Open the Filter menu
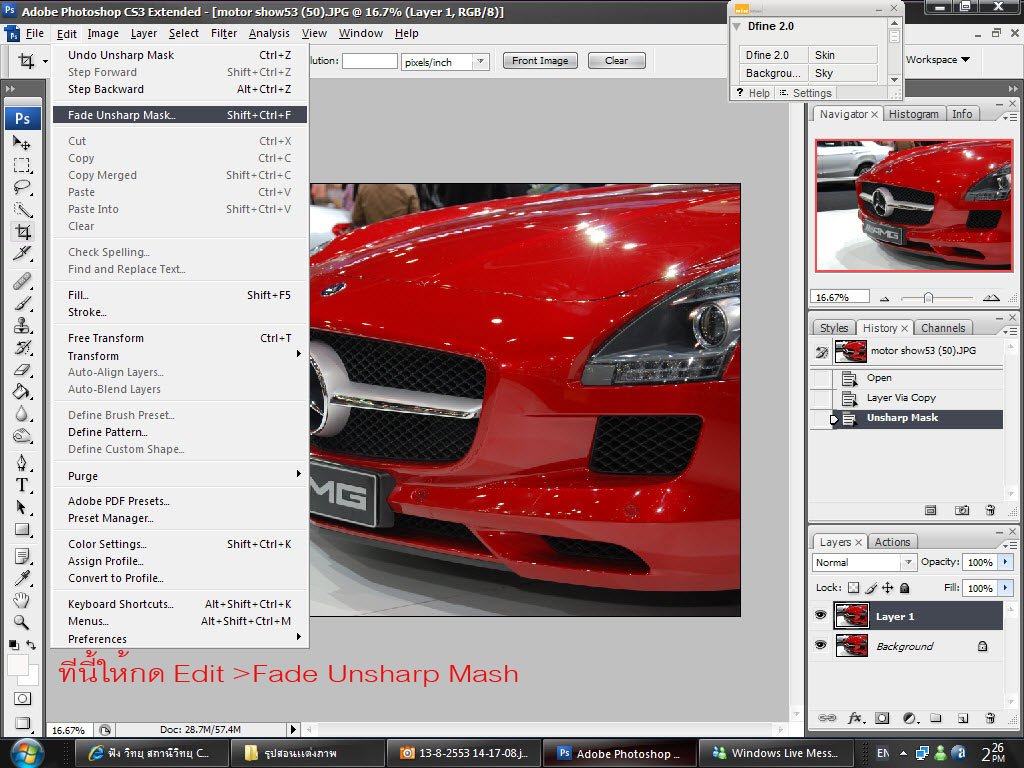Image resolution: width=1024 pixels, height=768 pixels. tap(223, 33)
